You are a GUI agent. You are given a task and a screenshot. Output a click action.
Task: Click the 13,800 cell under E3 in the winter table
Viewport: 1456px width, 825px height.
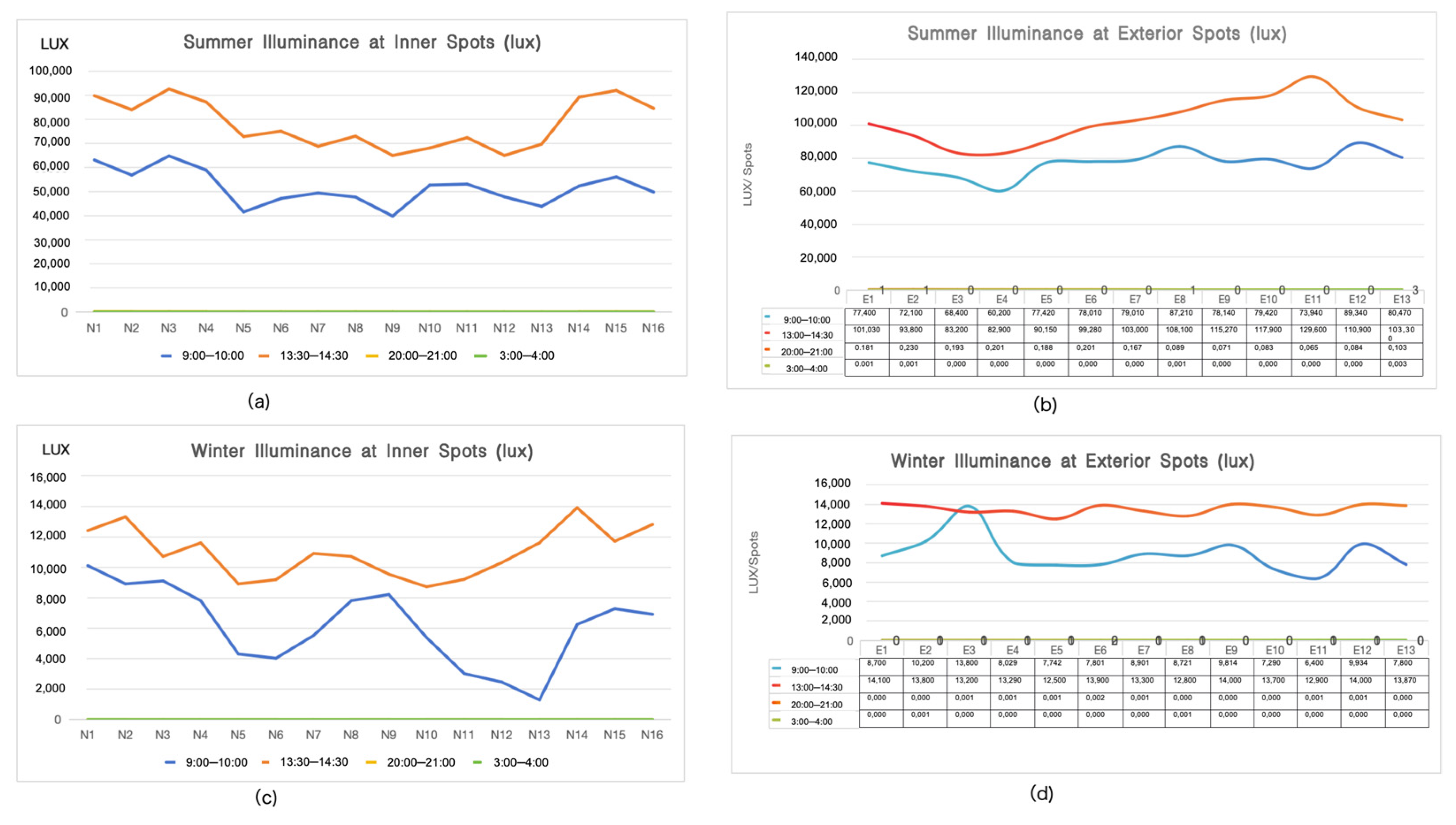click(966, 663)
